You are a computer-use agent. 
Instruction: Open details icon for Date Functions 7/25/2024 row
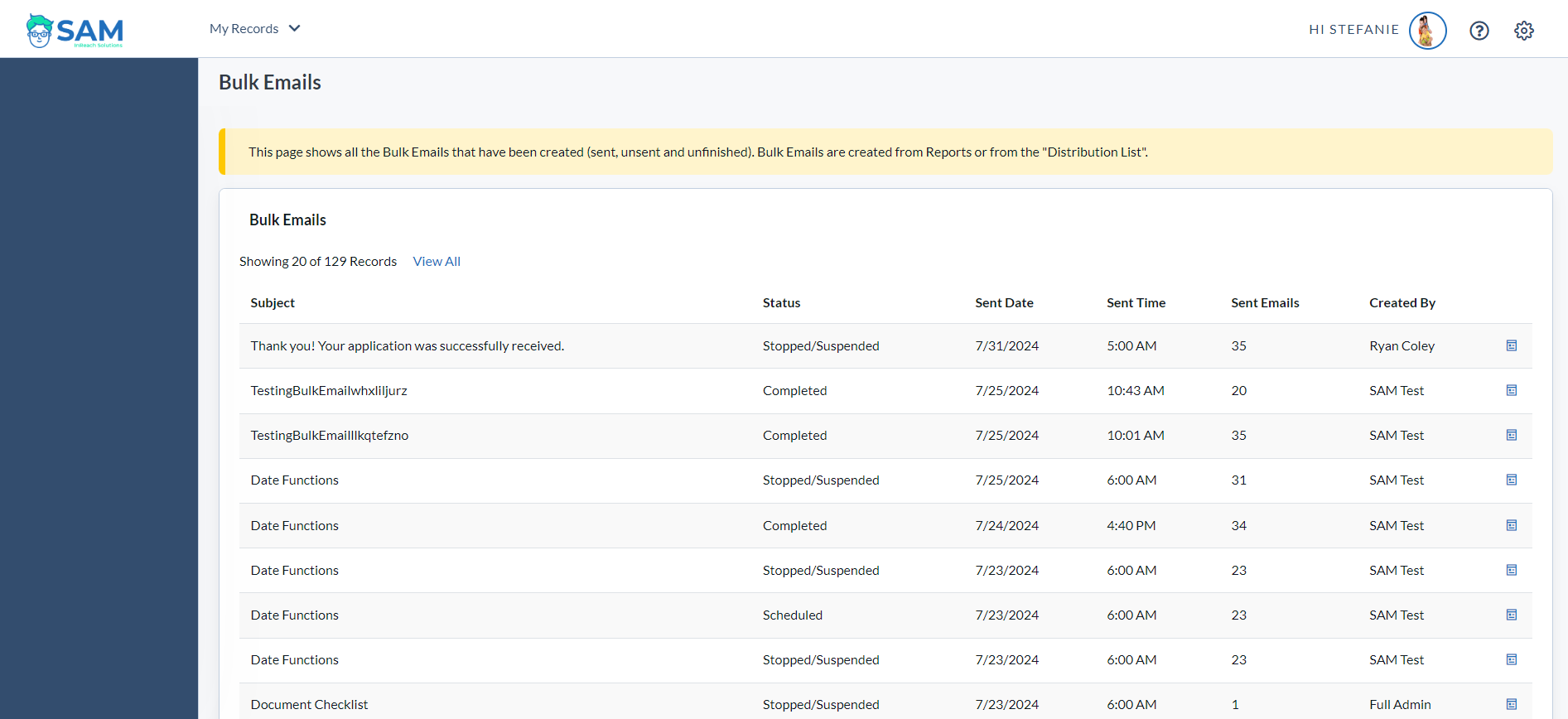[x=1511, y=480]
